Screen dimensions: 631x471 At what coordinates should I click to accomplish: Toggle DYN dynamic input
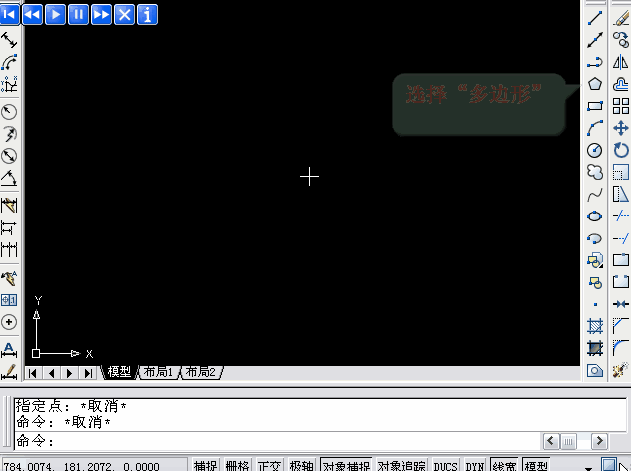[474, 465]
